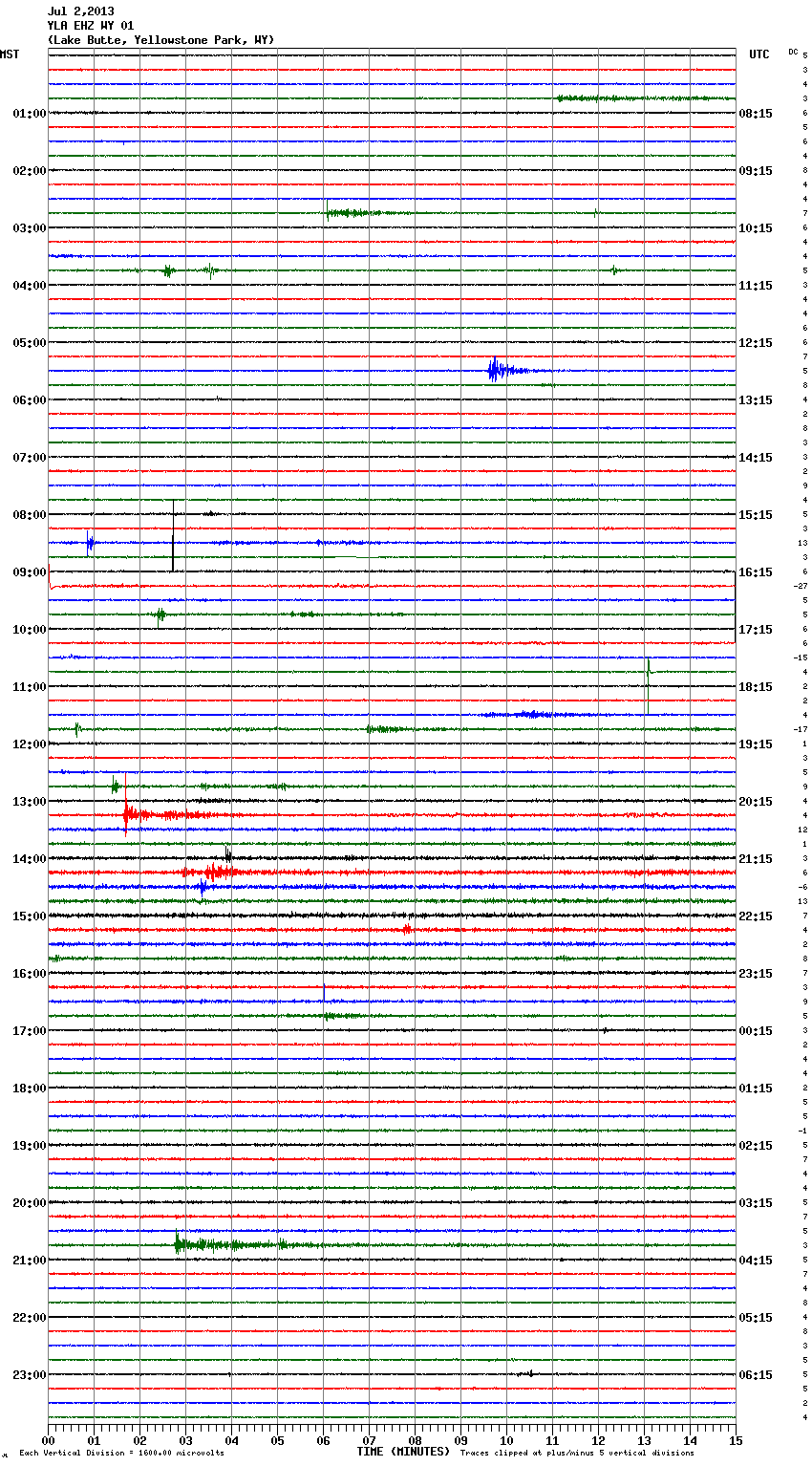Image resolution: width=812 pixels, height=1466 pixels.
Task: Click 'Each Vertical Division = 1600.00 microvolts' footnote
Action: click(x=121, y=1453)
